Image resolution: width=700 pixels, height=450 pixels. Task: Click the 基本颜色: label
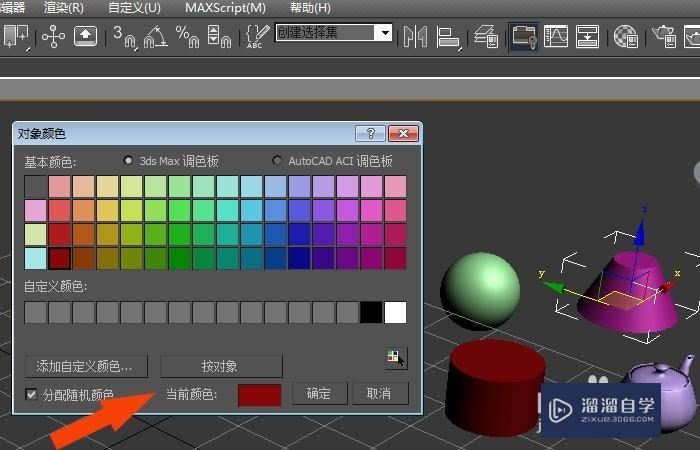tap(50, 162)
